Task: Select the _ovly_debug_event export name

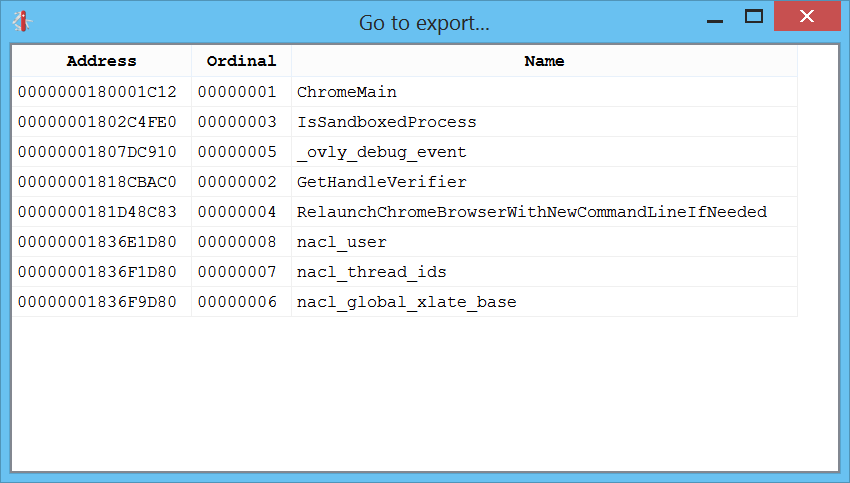Action: [x=382, y=152]
